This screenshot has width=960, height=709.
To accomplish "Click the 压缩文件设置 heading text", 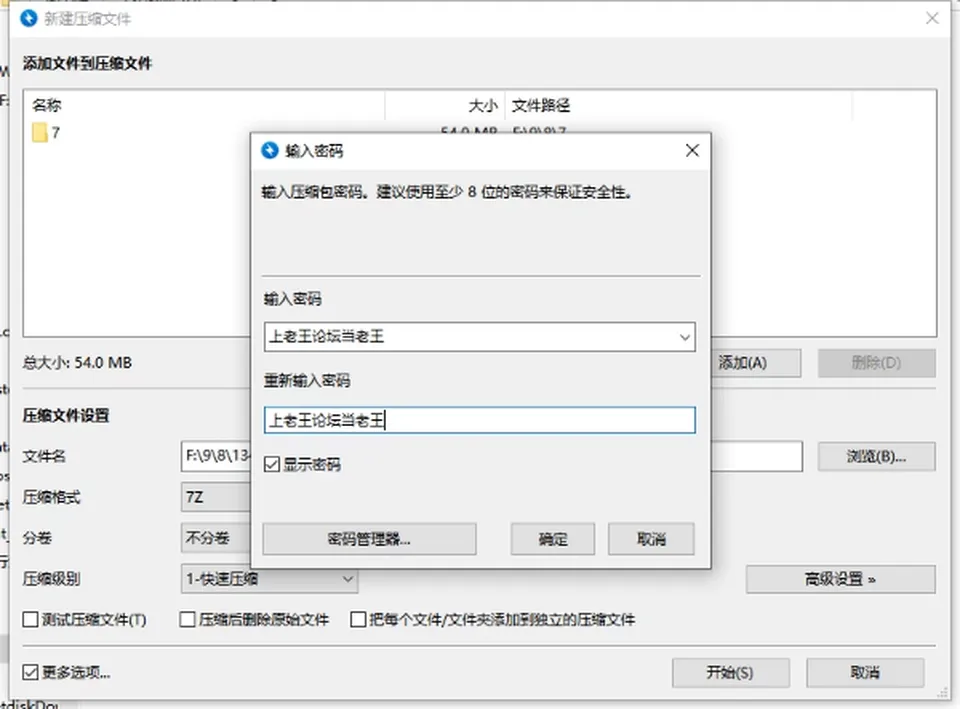I will click(66, 416).
